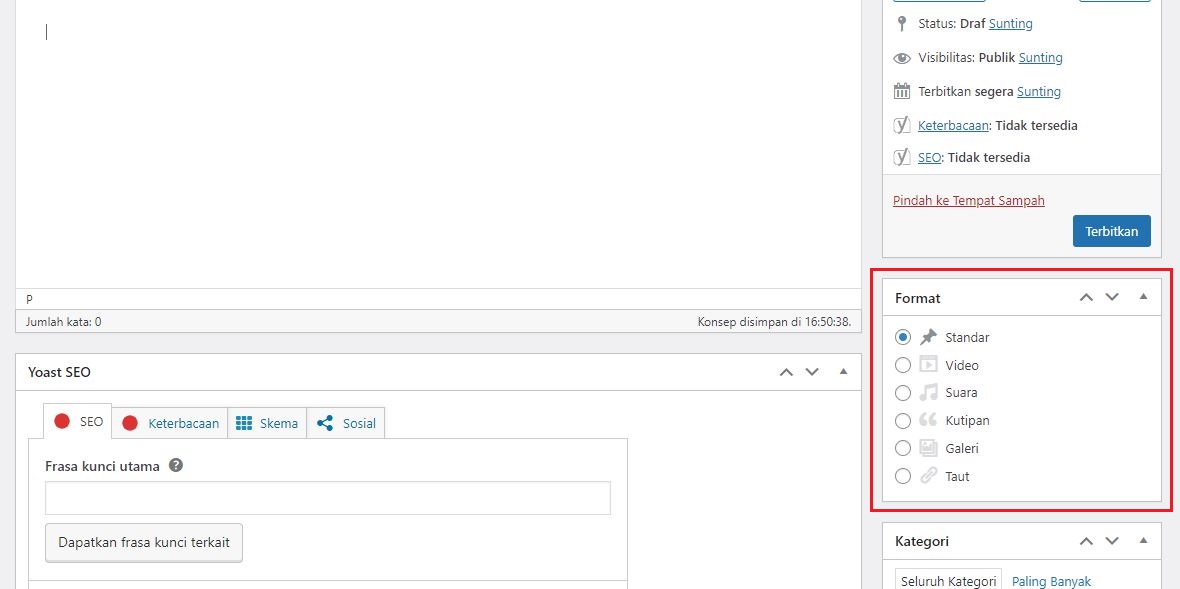Image resolution: width=1180 pixels, height=589 pixels.
Task: Click the share icon on the Sosial tab
Action: coord(323,423)
